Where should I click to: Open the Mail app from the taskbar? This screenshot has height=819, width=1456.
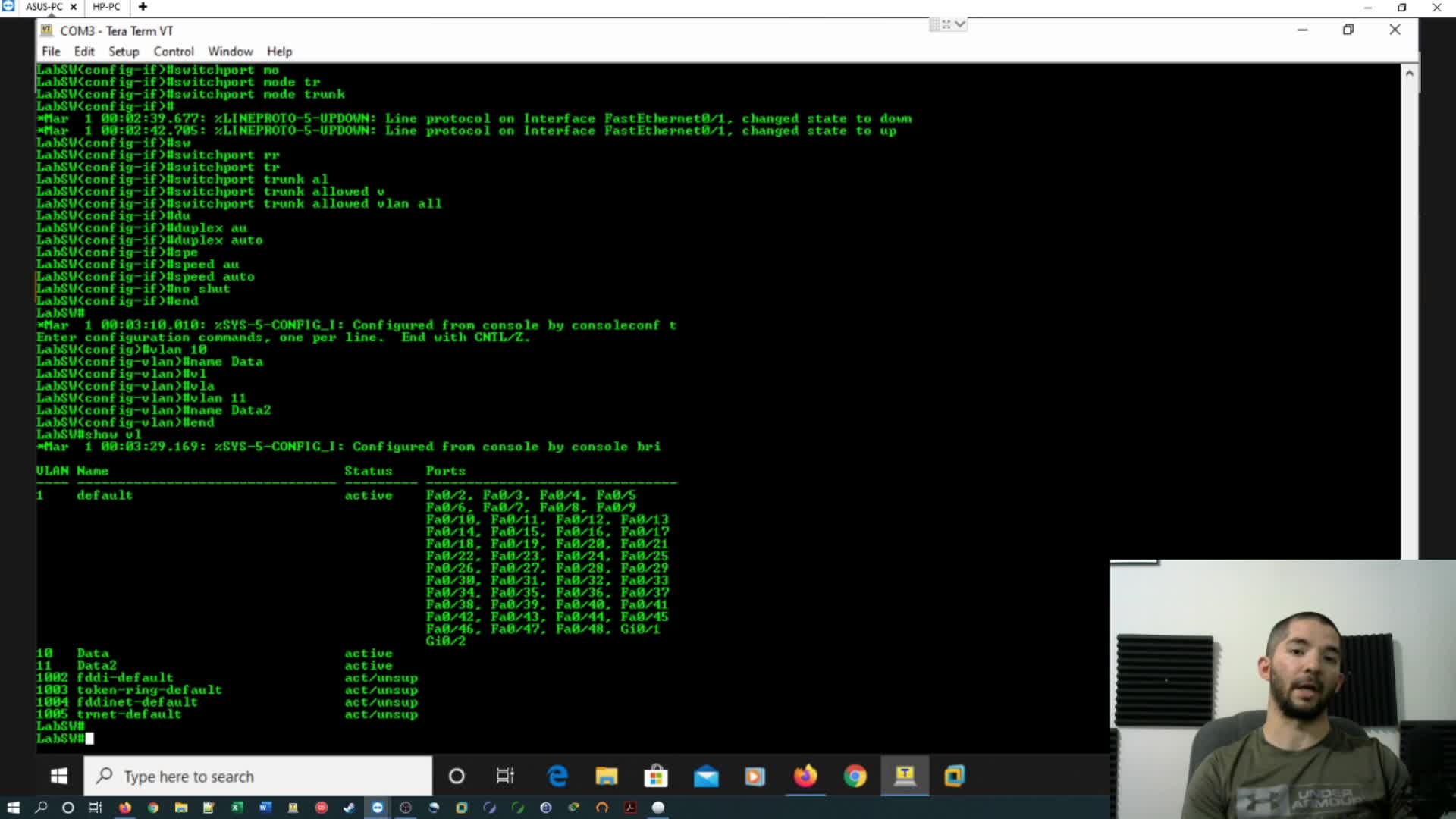click(x=706, y=776)
